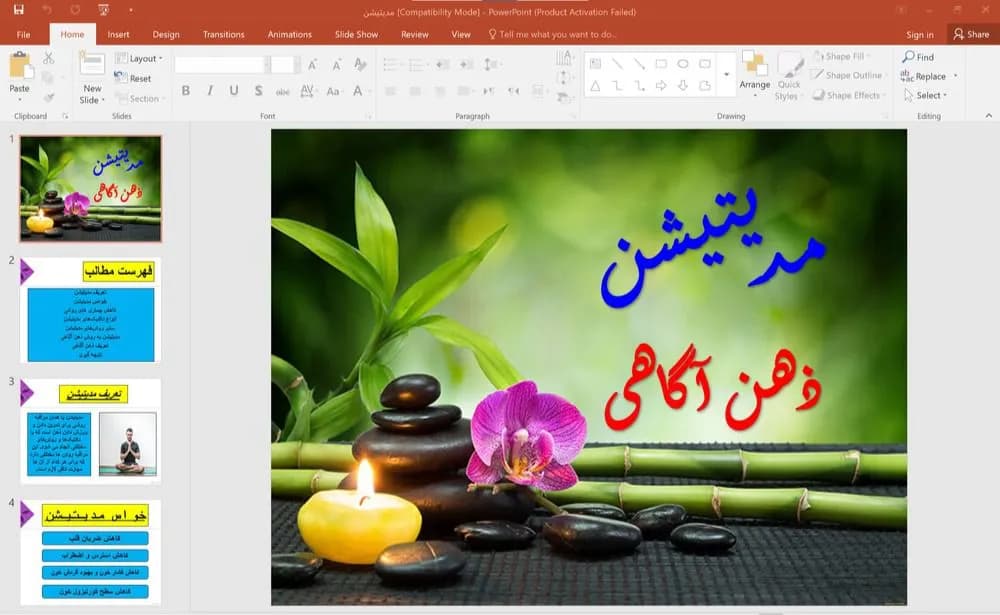The width and height of the screenshot is (1000, 615).
Task: Open the Animations tab
Action: [x=290, y=34]
